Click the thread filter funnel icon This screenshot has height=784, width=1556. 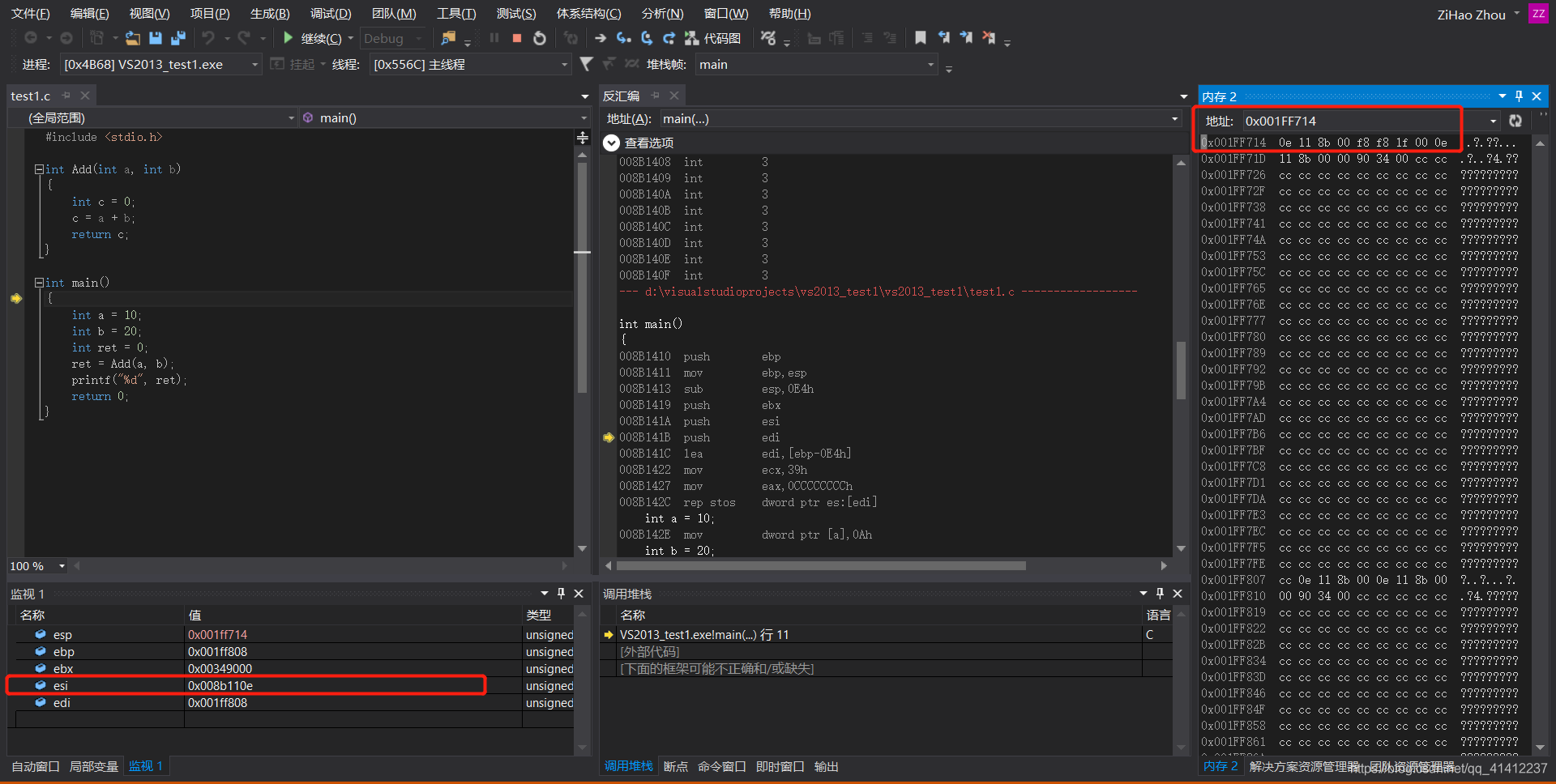click(x=587, y=63)
